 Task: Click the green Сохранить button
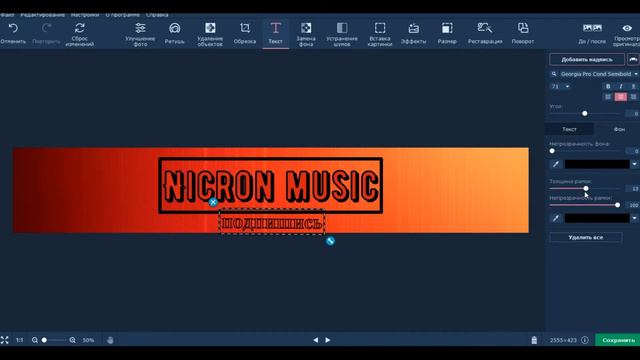(618, 340)
